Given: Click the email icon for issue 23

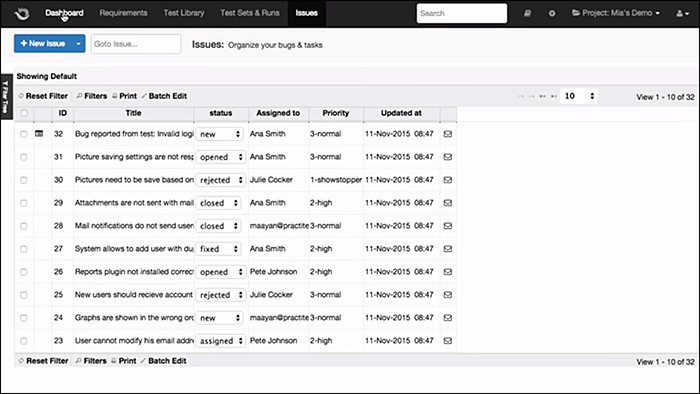Looking at the screenshot, I should 448,341.
